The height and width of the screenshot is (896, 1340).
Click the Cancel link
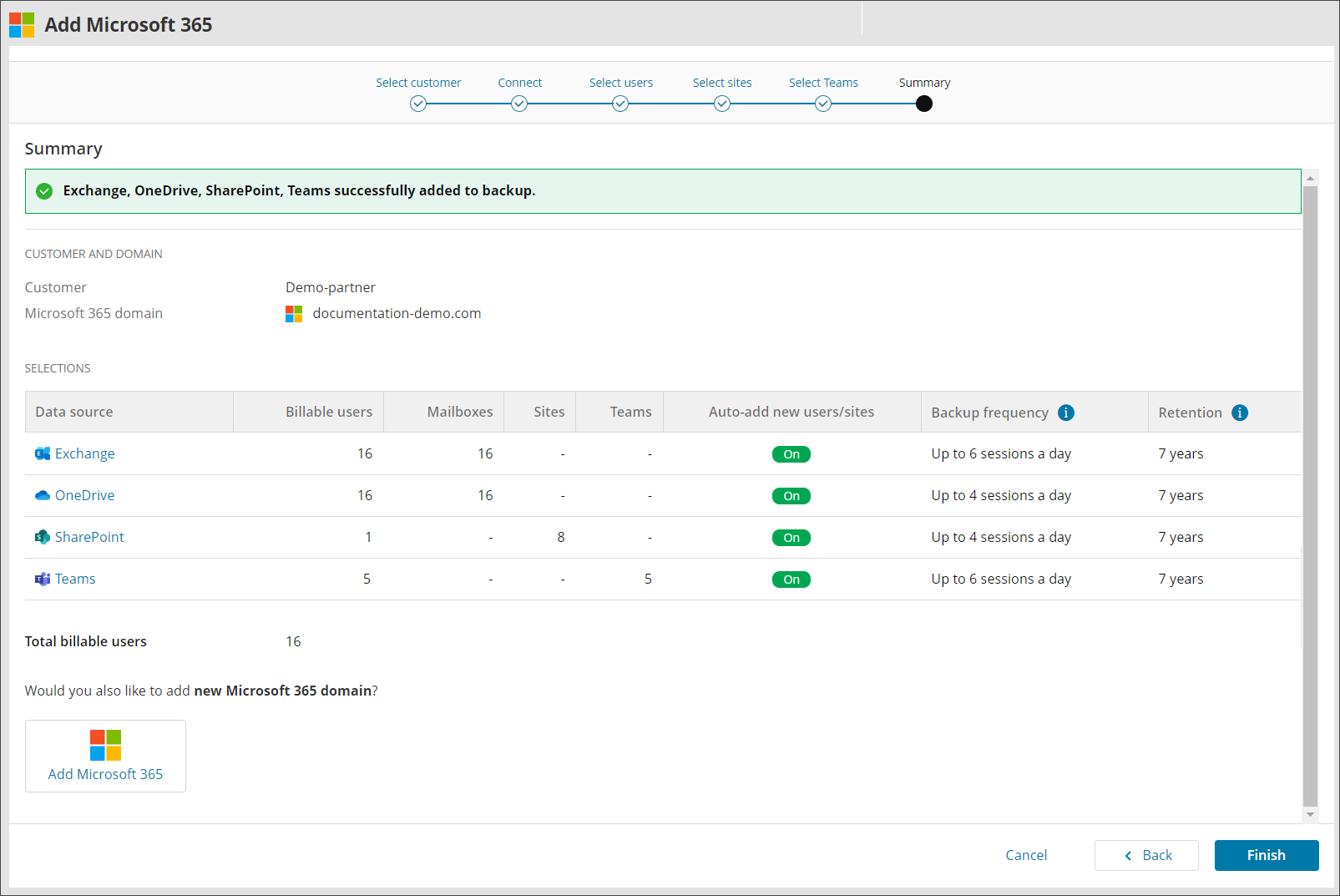coord(1026,855)
